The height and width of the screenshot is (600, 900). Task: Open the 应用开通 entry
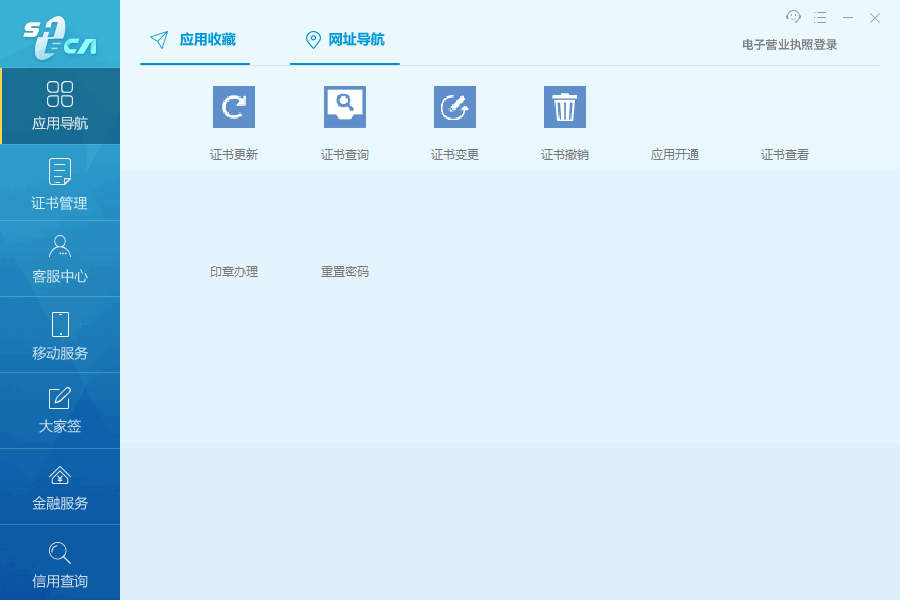click(x=675, y=154)
